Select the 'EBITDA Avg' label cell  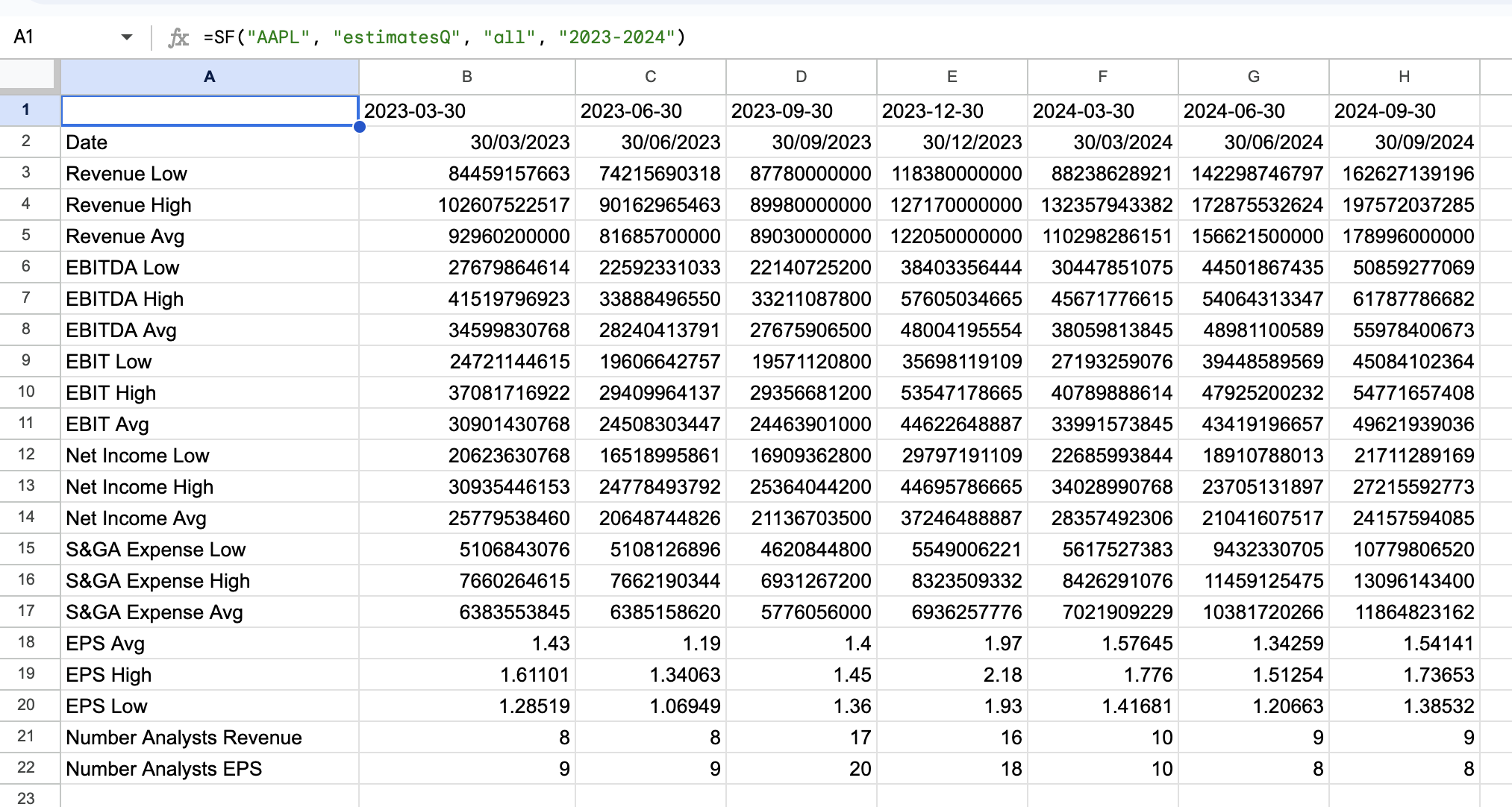210,330
